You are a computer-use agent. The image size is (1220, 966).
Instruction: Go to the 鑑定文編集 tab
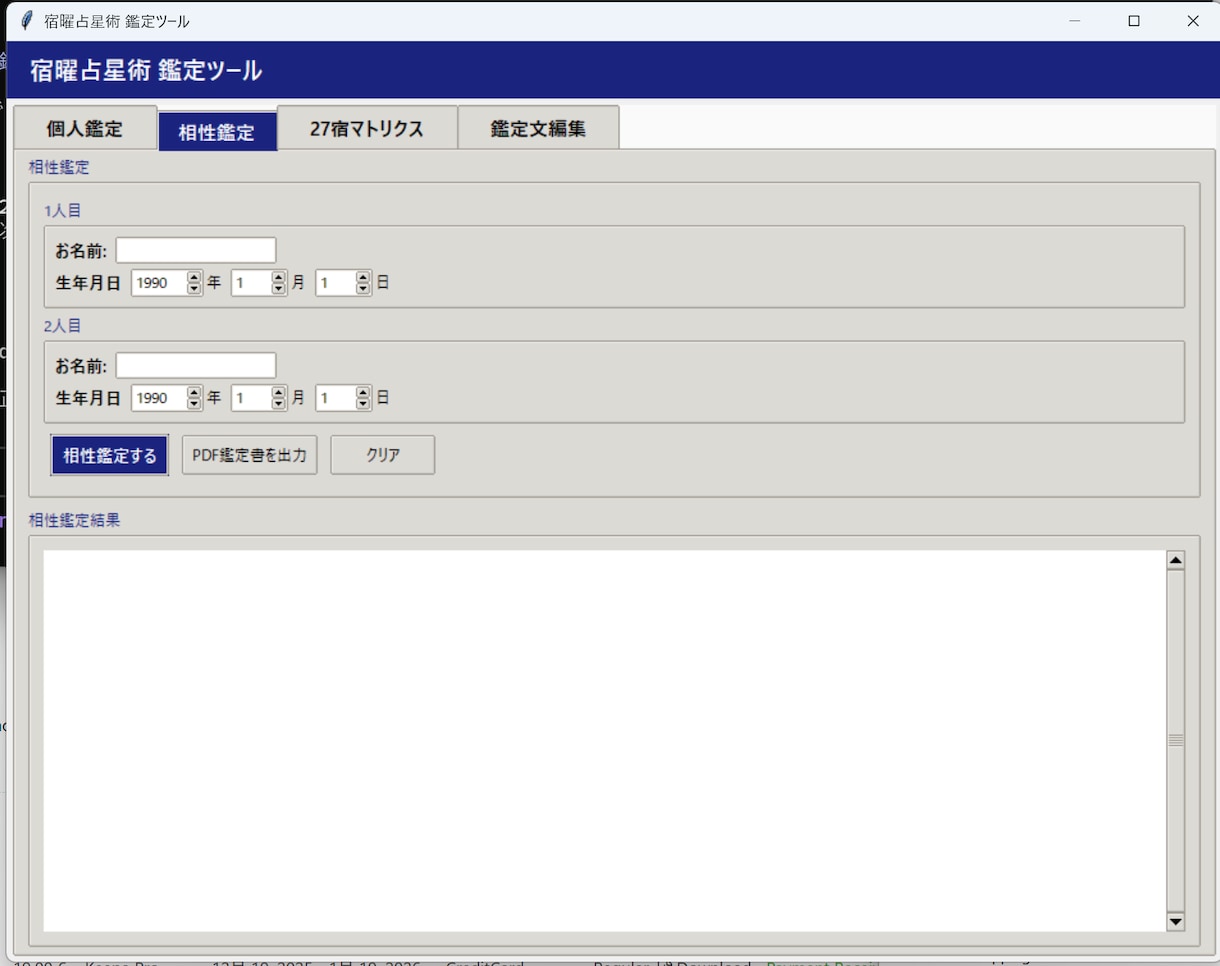point(538,129)
